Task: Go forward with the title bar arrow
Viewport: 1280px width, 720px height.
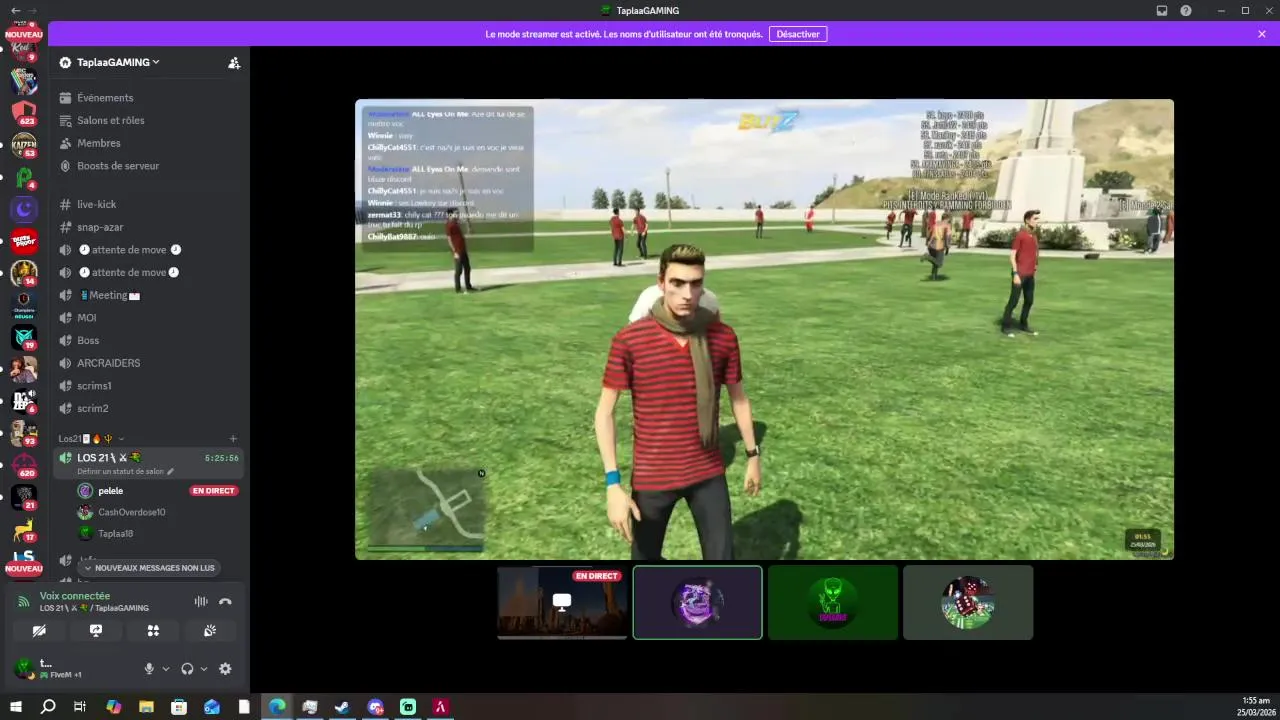Action: [x=32, y=10]
